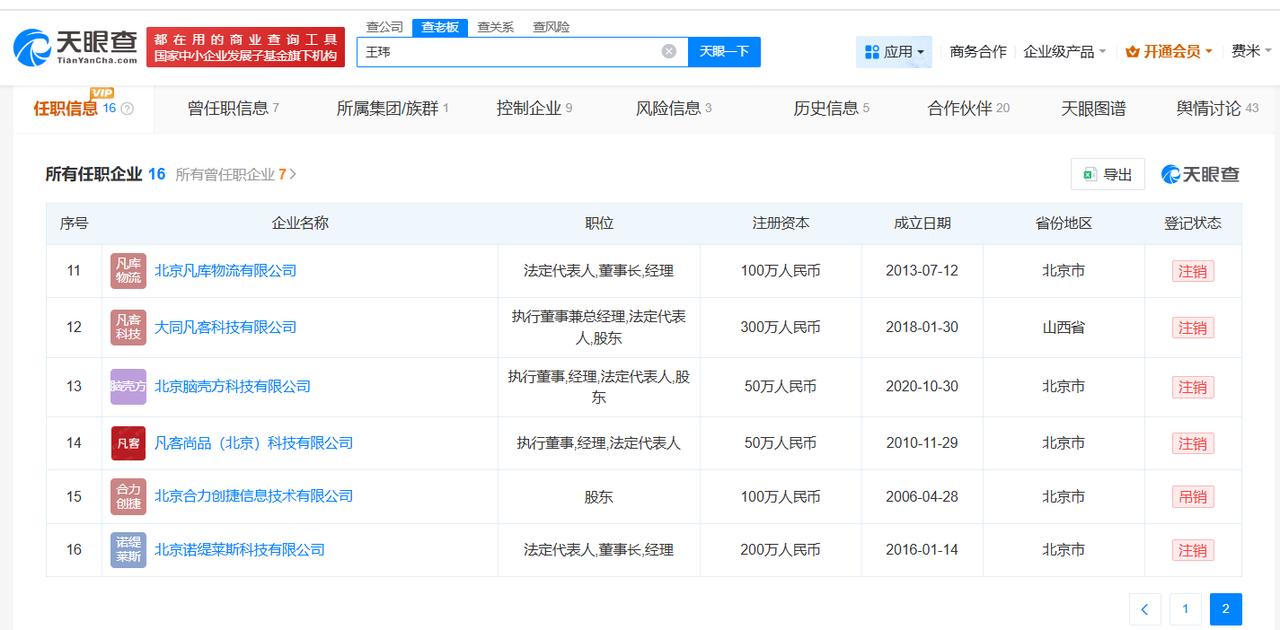The width and height of the screenshot is (1280, 630).
Task: Open 北京诺缇莱斯科技有限公司 link
Action: [x=239, y=550]
